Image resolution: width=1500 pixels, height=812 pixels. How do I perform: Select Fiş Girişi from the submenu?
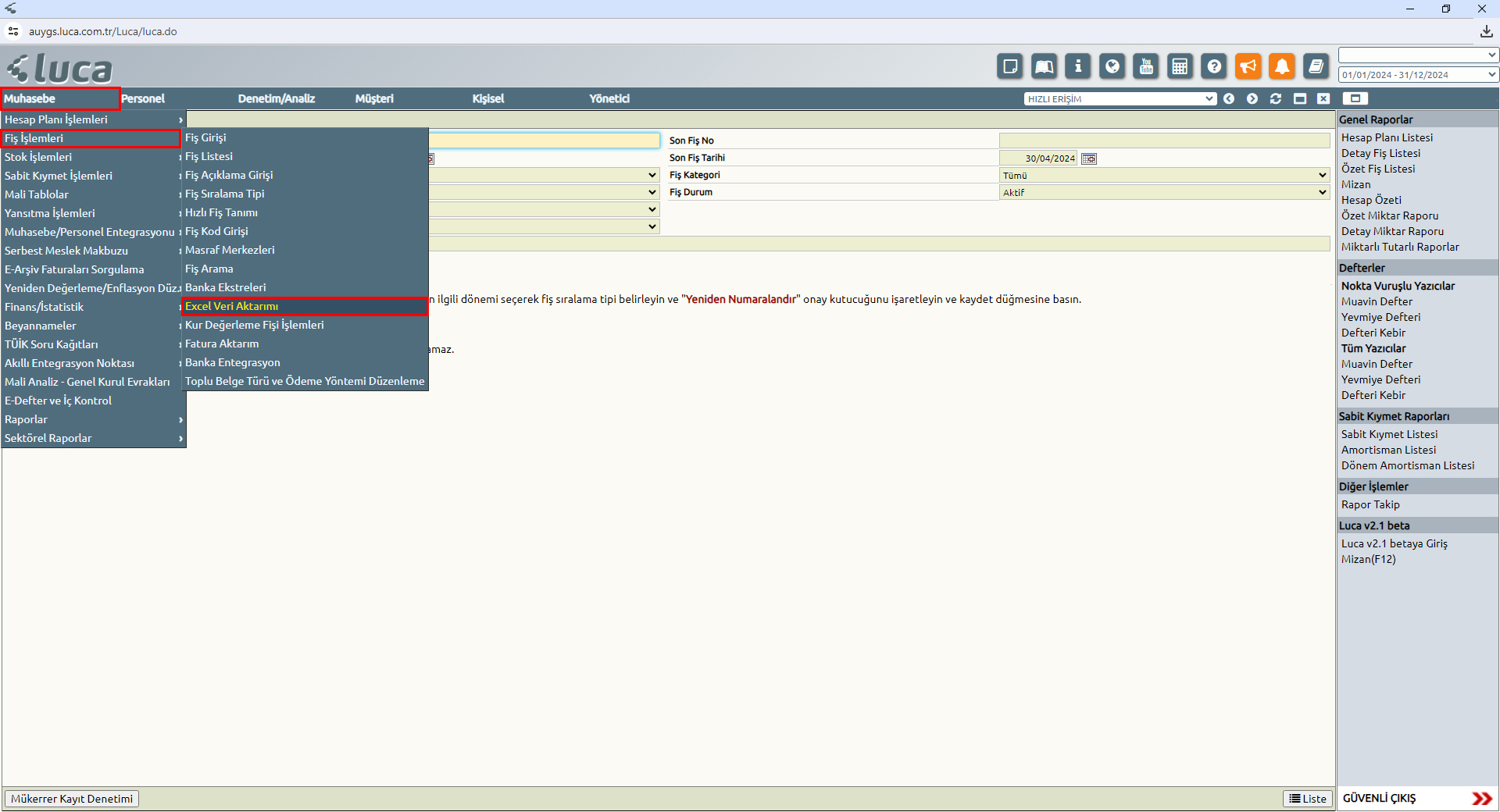pos(305,137)
